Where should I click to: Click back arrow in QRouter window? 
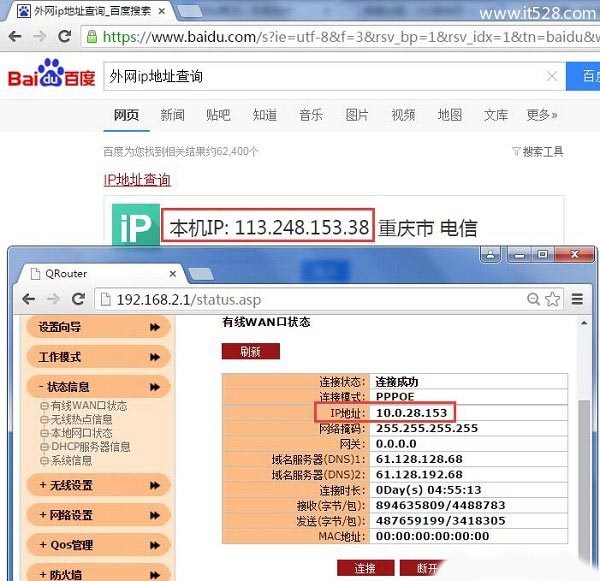click(29, 299)
